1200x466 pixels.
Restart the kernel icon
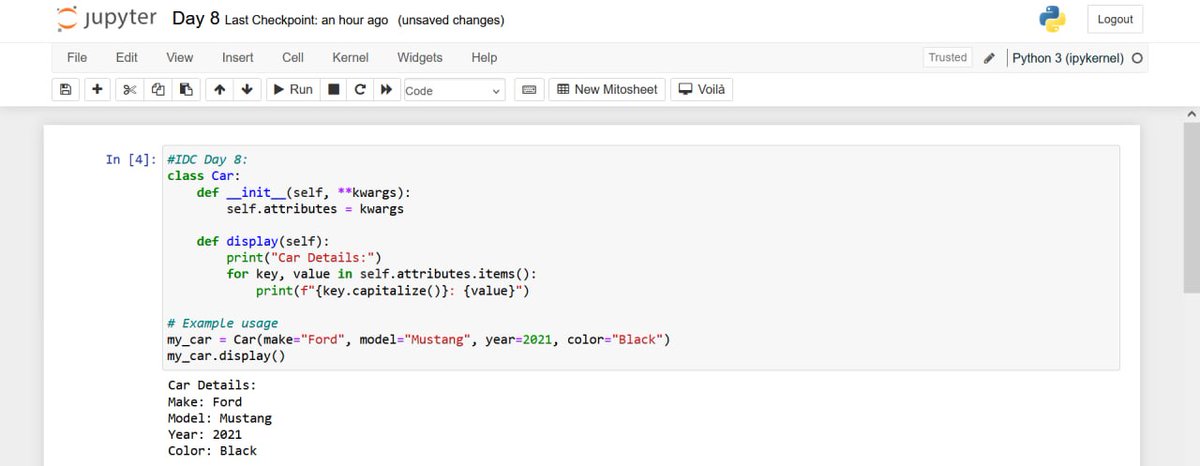[360, 90]
